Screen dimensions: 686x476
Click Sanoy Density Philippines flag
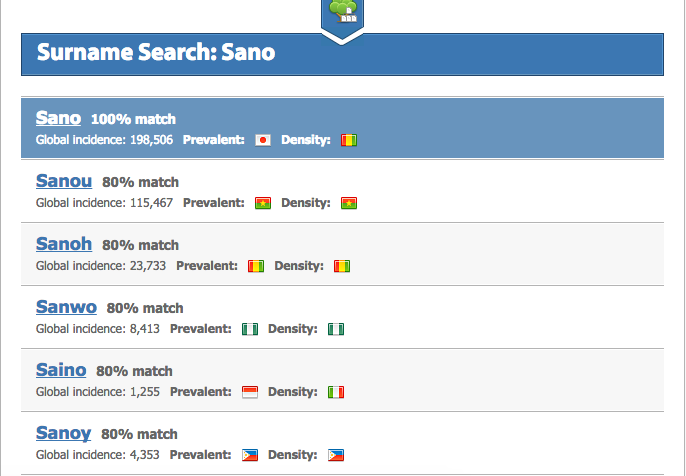click(x=336, y=455)
